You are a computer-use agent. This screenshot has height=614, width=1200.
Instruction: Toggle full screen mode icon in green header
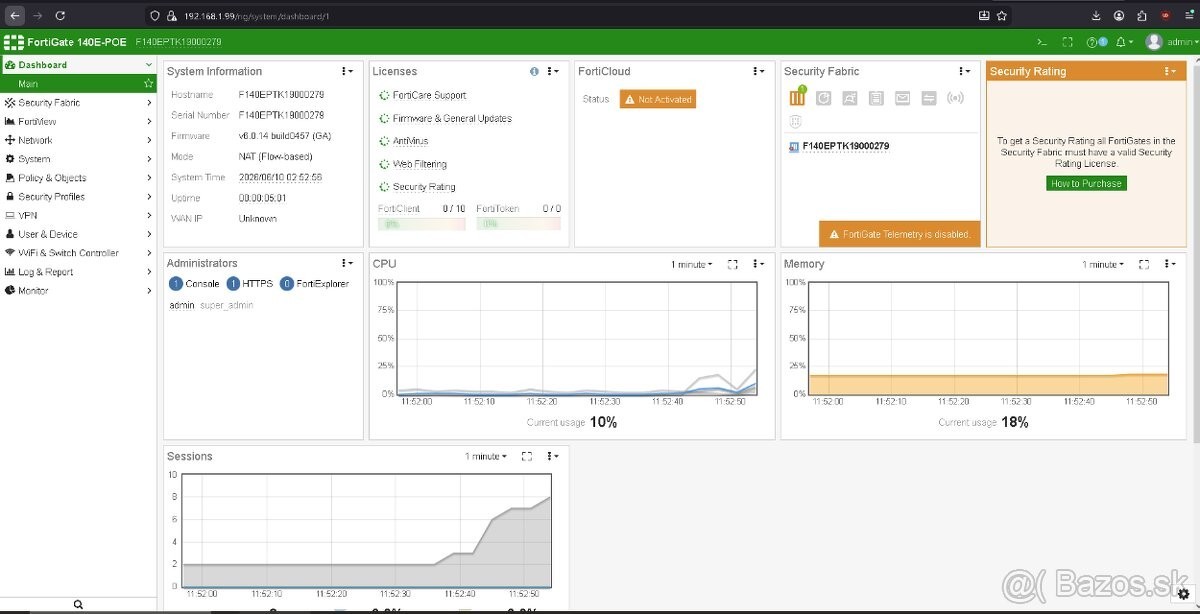pyautogui.click(x=1068, y=42)
